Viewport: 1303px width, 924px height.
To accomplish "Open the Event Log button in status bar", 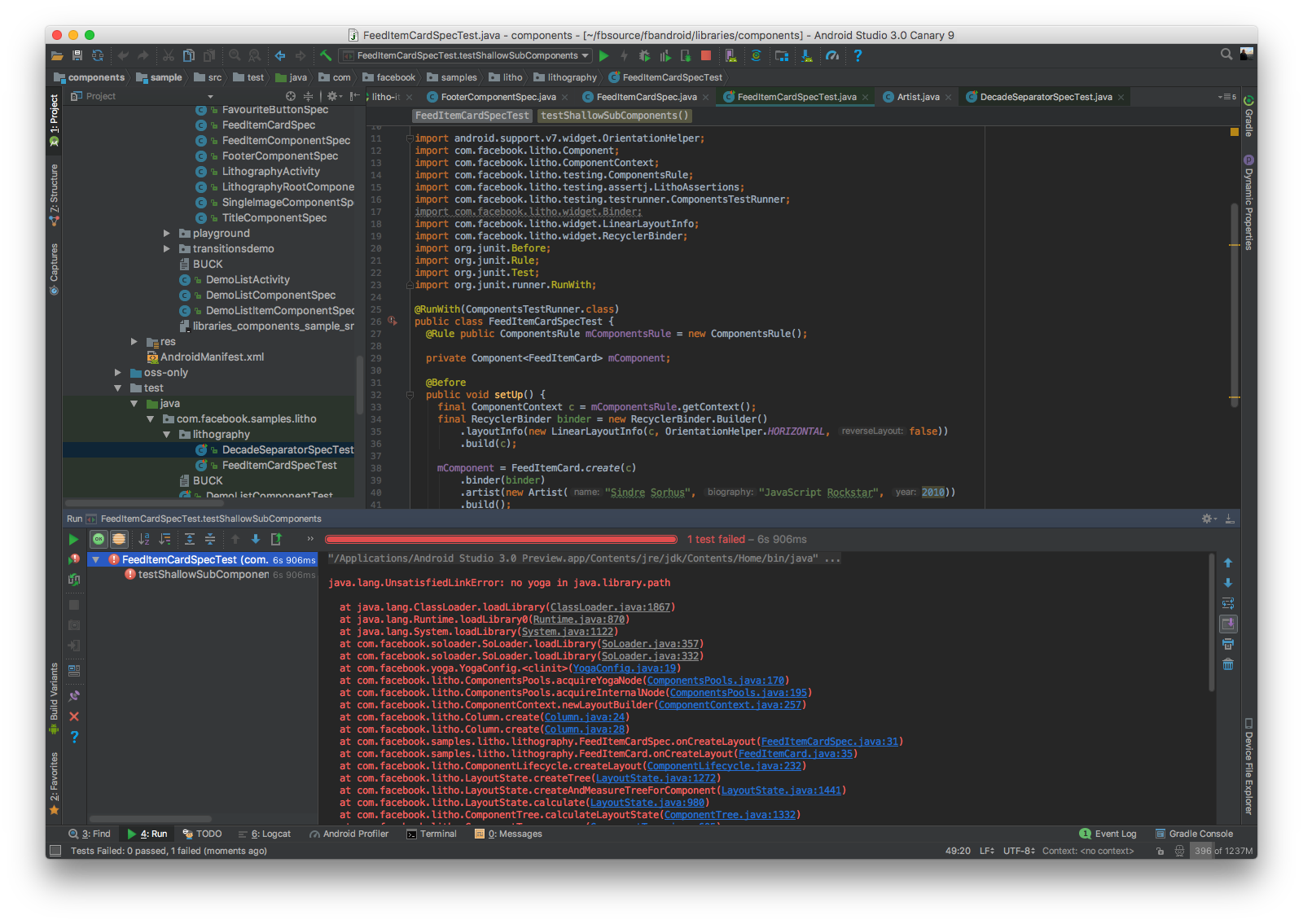I will tap(1108, 834).
